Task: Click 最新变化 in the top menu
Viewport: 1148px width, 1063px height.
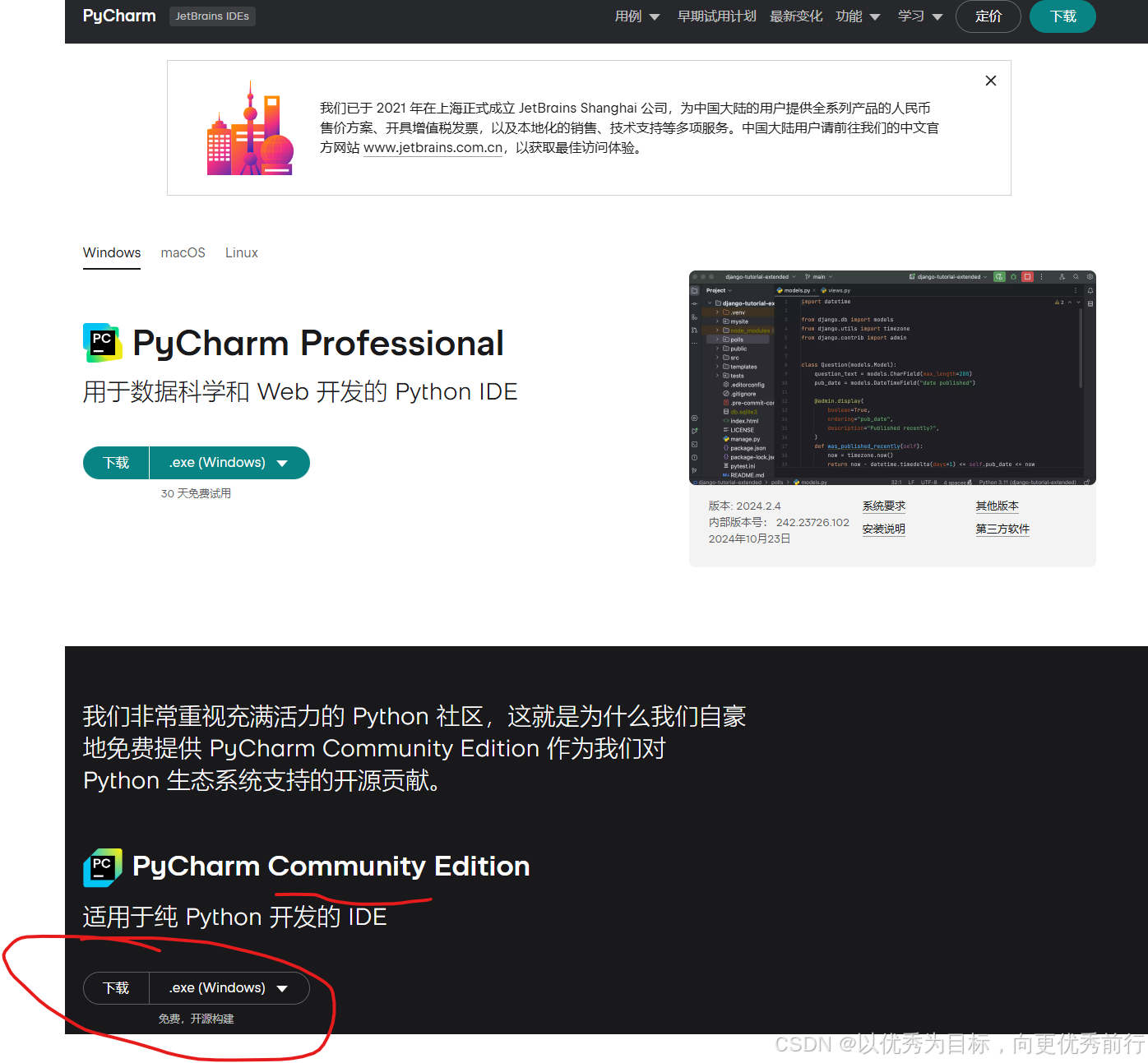Action: pos(795,16)
